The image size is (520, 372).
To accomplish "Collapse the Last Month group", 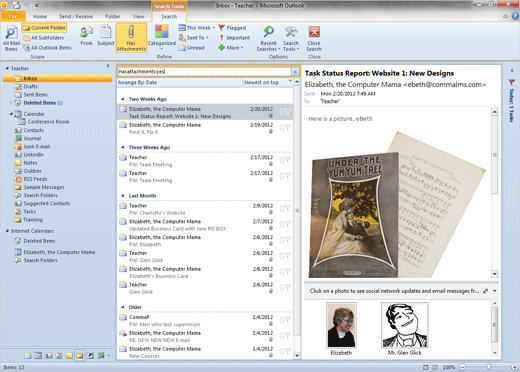I will [x=123, y=196].
